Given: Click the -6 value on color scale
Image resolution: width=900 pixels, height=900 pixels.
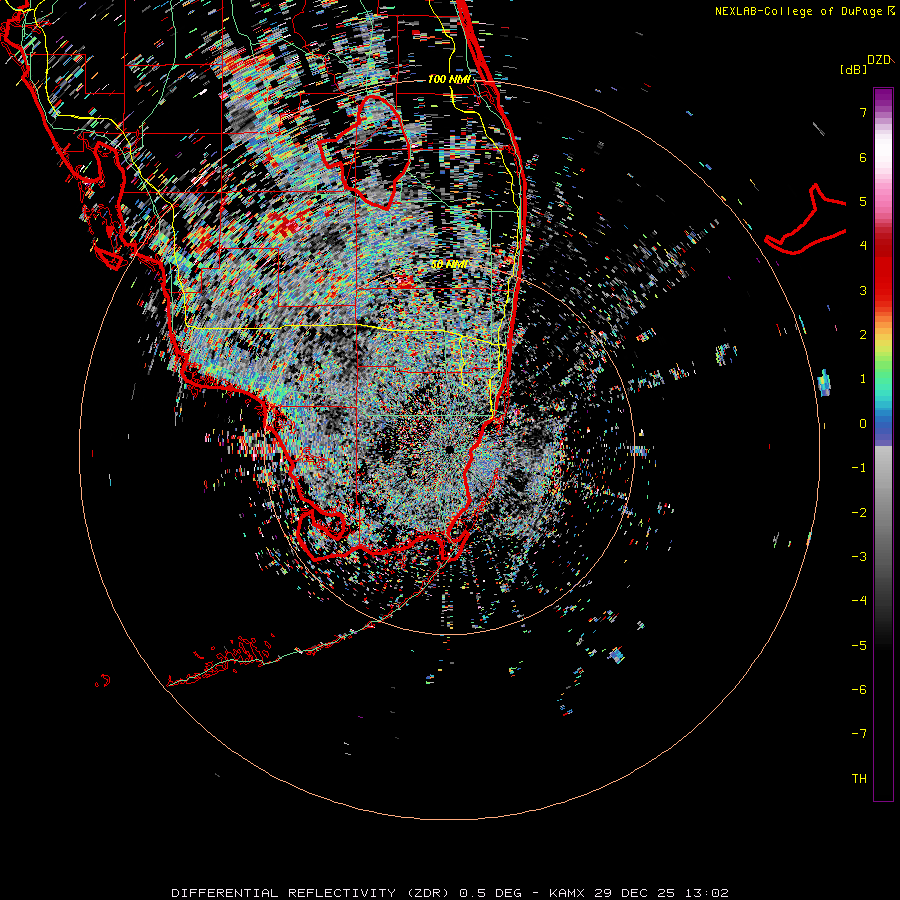Looking at the screenshot, I should pos(859,690).
